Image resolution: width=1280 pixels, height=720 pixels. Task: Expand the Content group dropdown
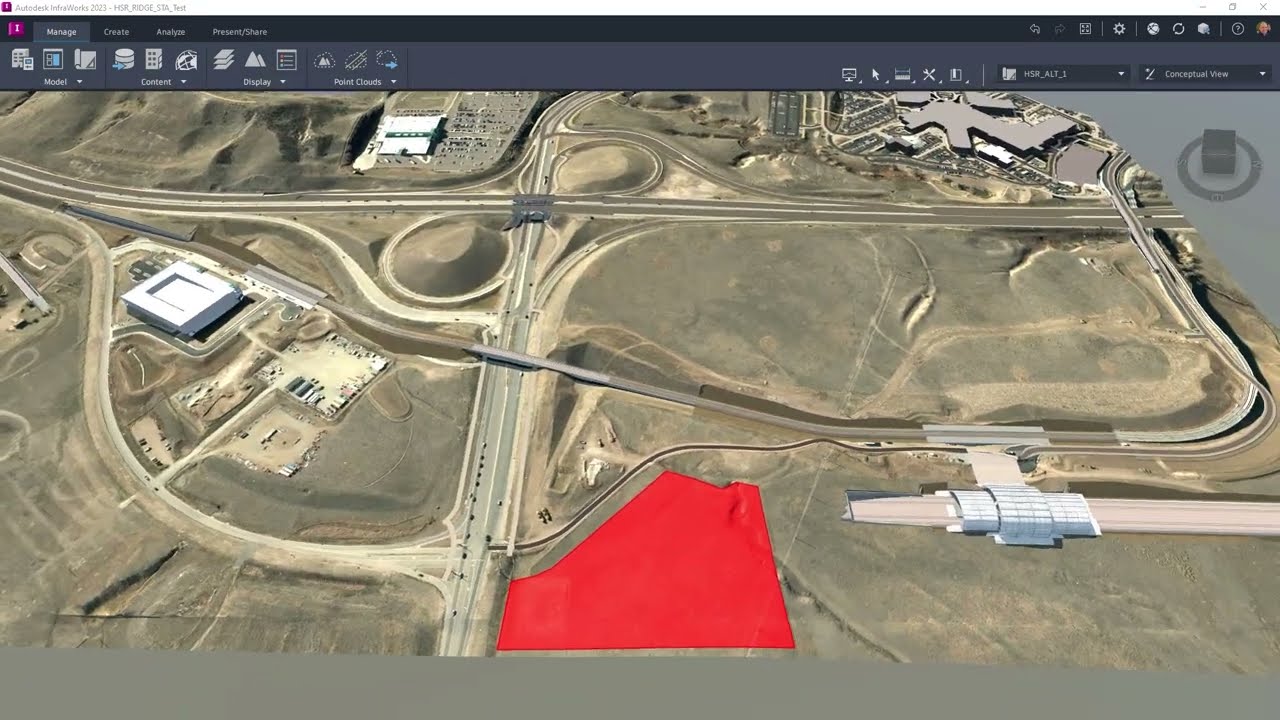click(183, 82)
